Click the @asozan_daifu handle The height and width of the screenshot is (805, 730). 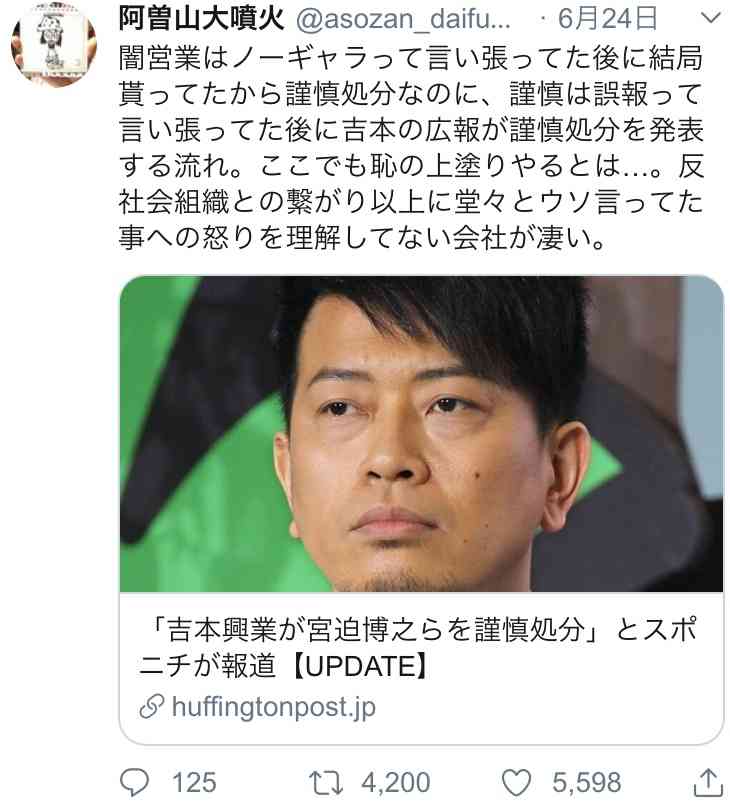tap(403, 20)
